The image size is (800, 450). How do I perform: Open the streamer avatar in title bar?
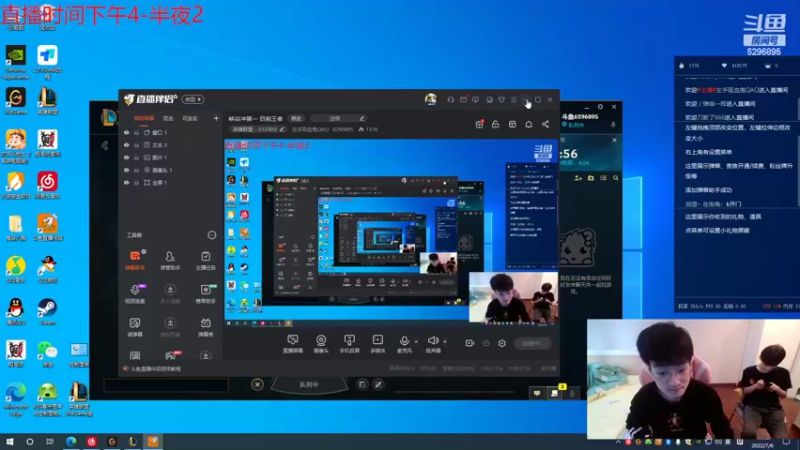(x=431, y=99)
